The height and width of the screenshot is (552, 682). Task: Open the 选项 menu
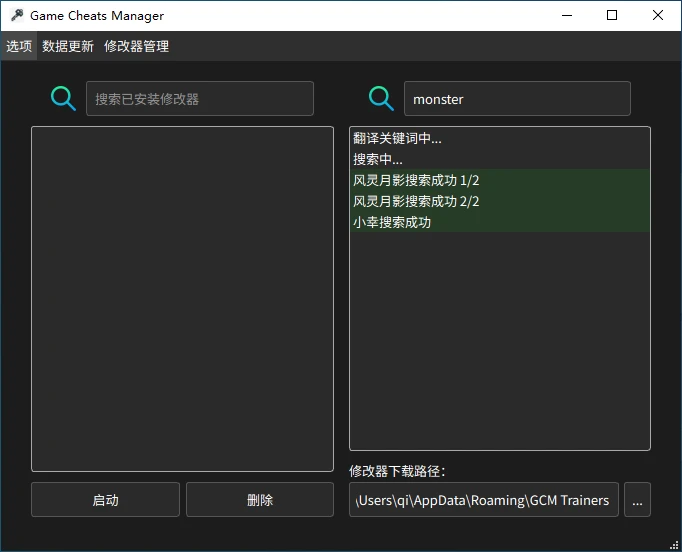click(x=19, y=46)
